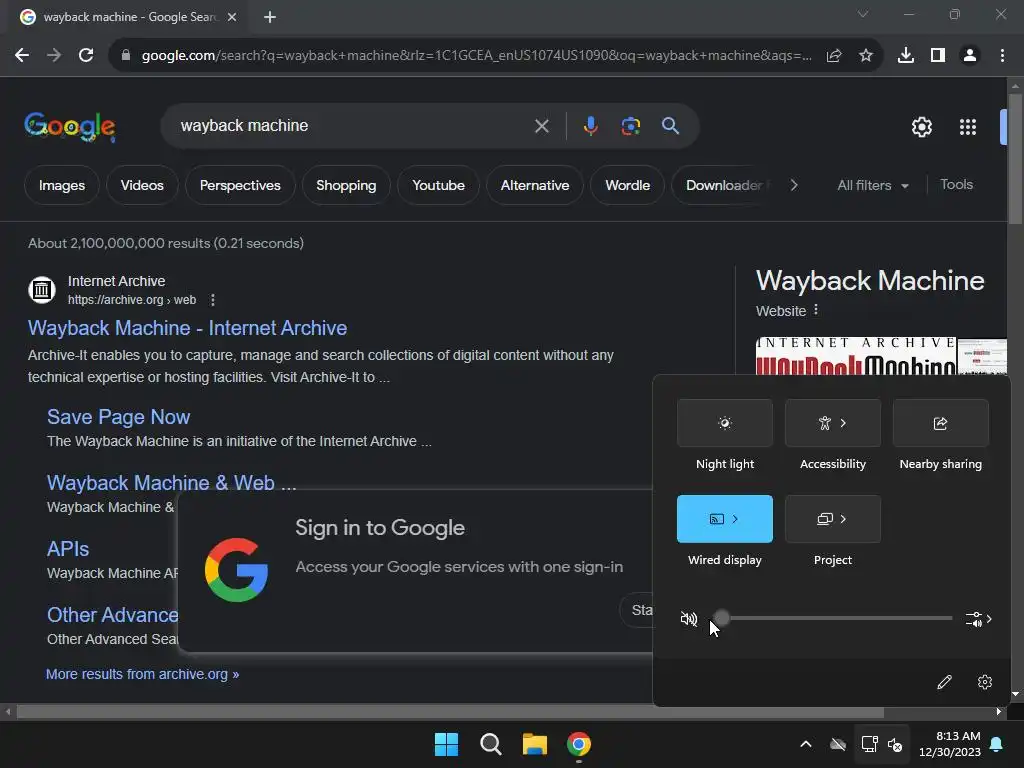Filter results by Videos
Image resolution: width=1024 pixels, height=768 pixels.
pos(142,185)
